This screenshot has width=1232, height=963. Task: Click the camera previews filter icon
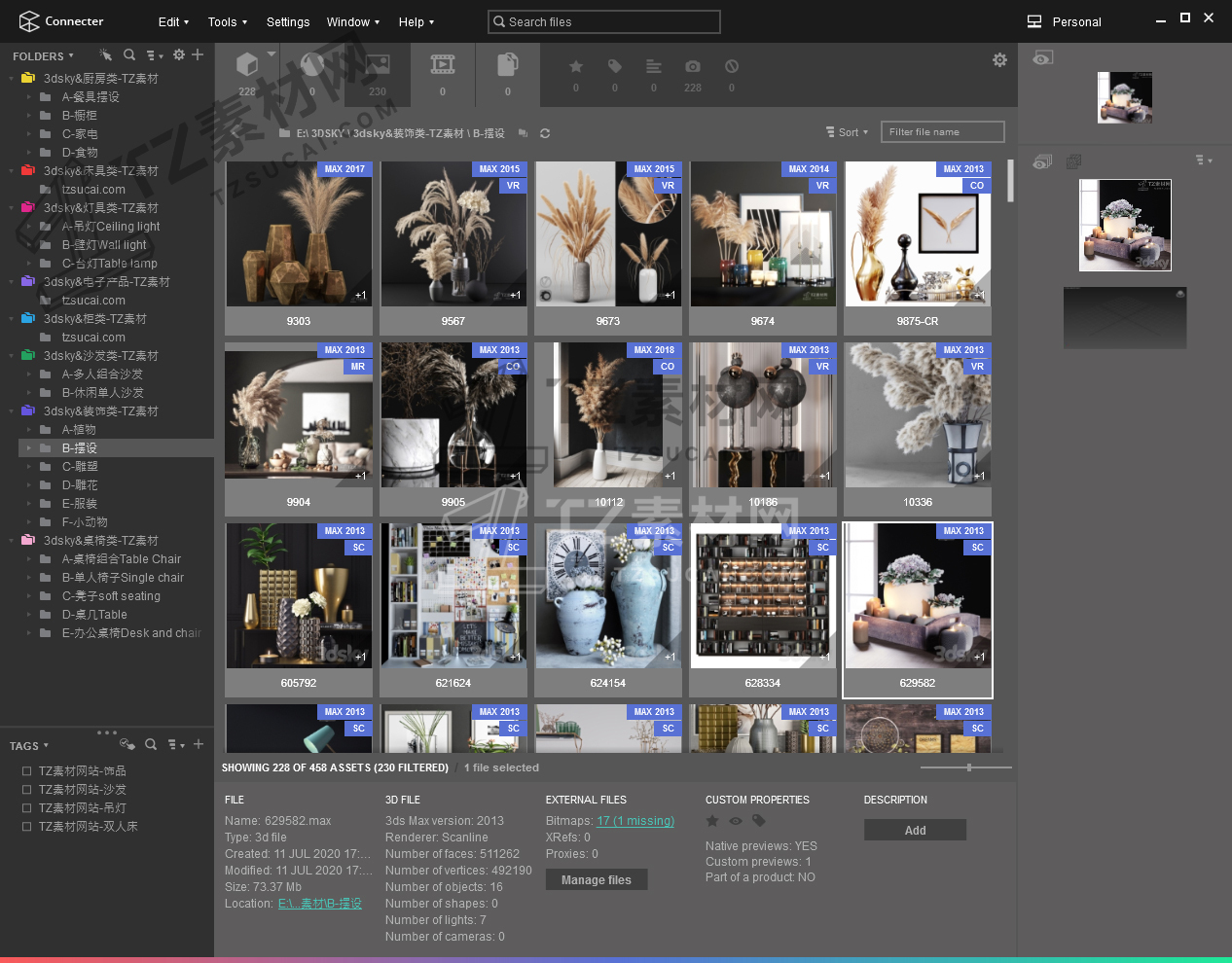[692, 66]
